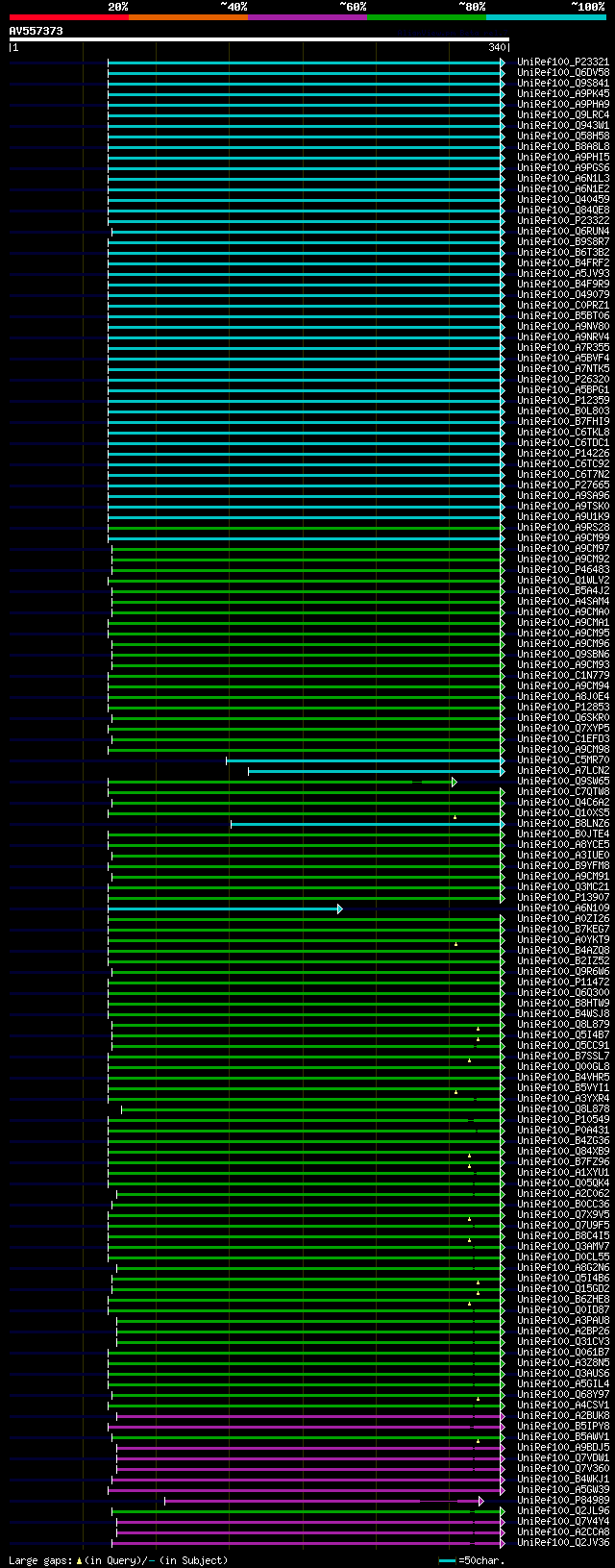Screen dimensions: 615x1568
Task: Click the green ~80% identity legend segment
Action: tap(426, 17)
